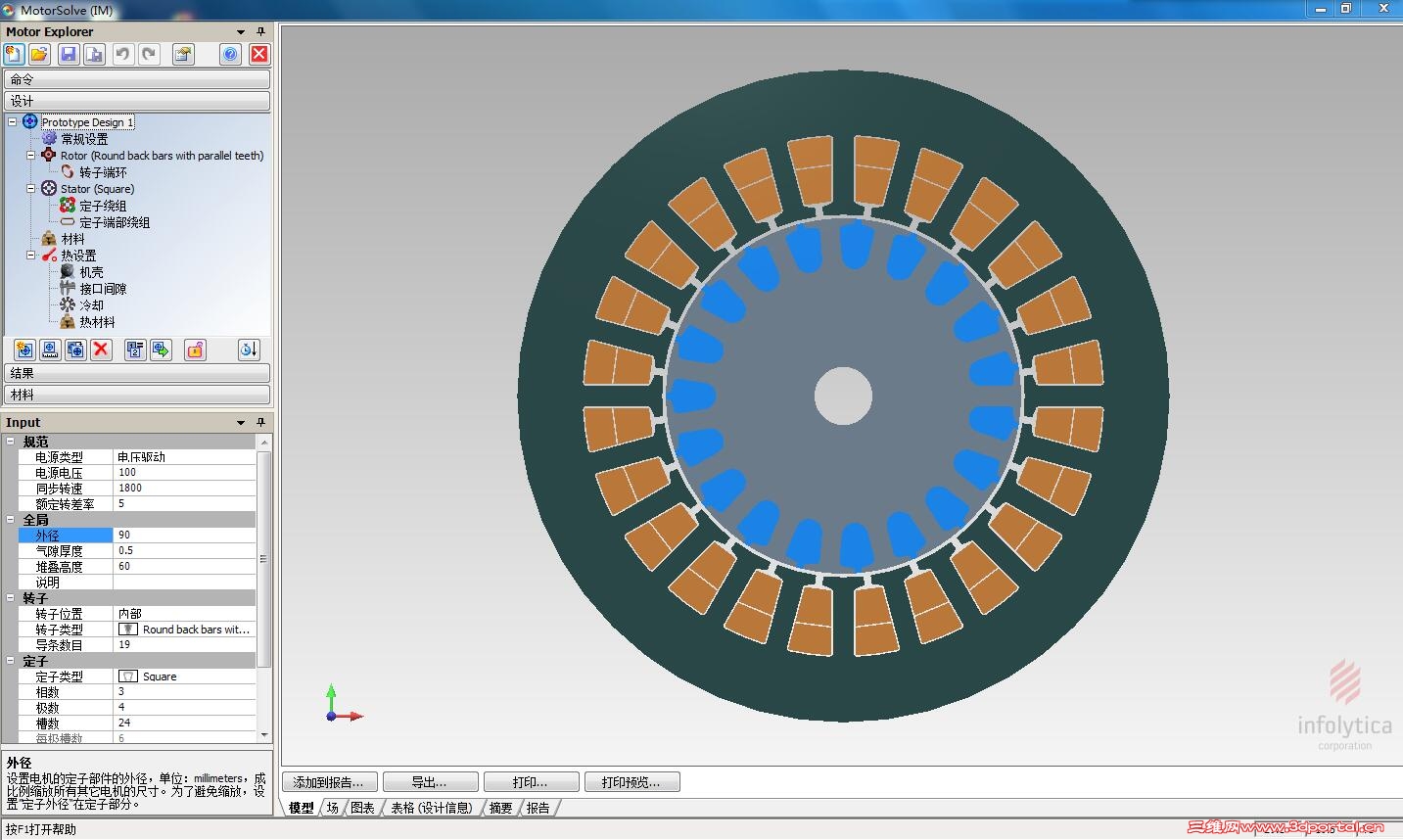Click the 电源电压 value field showing 100
The width and height of the screenshot is (1403, 840).
(x=185, y=473)
